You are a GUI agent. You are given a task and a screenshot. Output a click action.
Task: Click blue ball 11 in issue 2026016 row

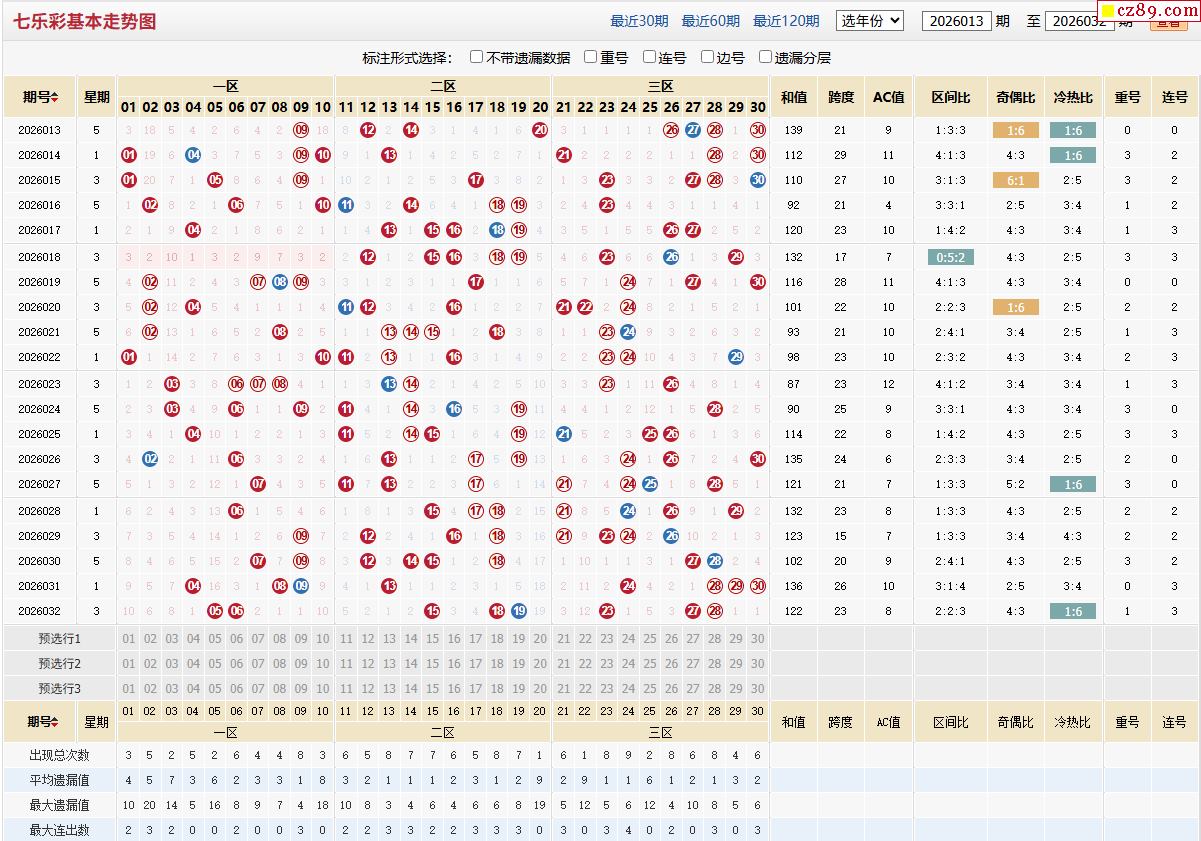(x=346, y=205)
